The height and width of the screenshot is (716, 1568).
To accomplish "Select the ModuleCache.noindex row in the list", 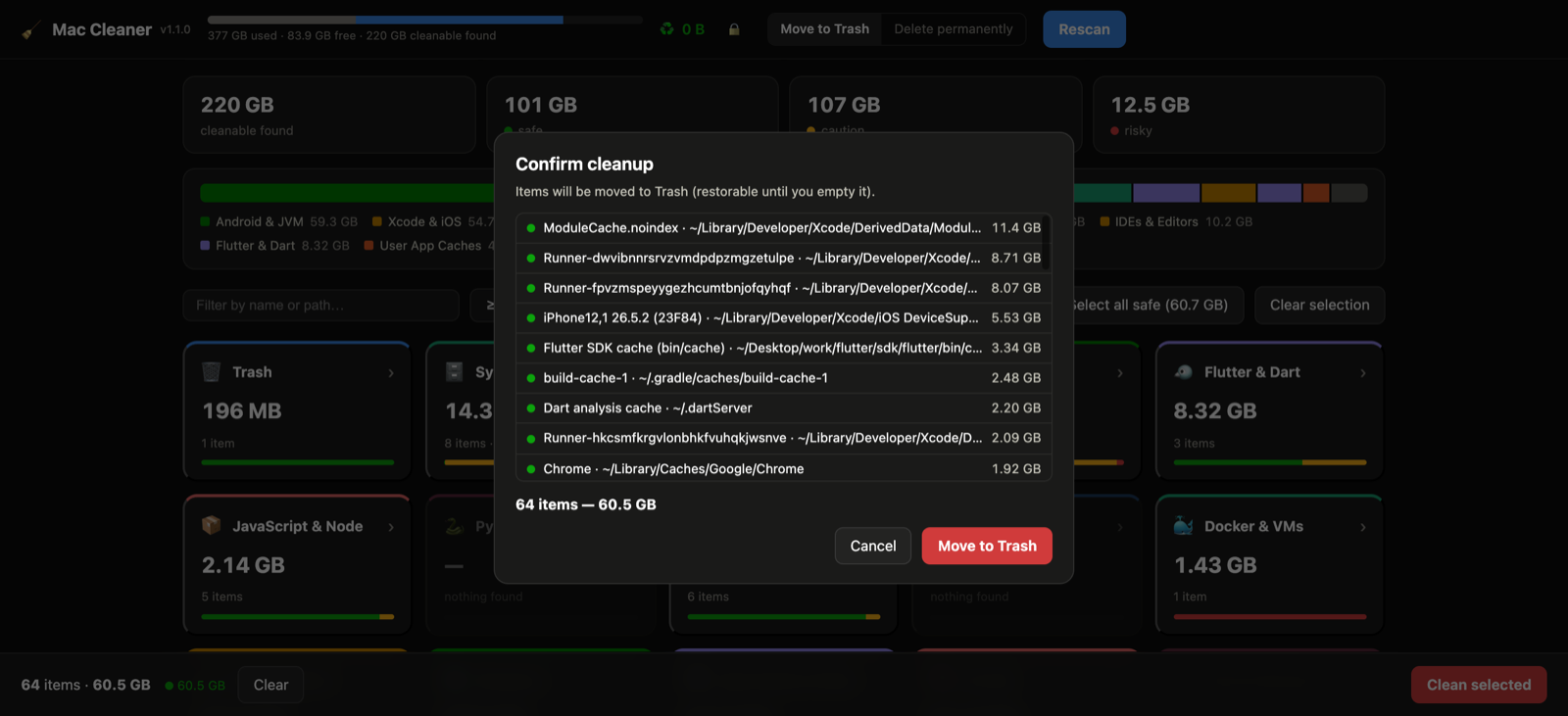I will [783, 228].
